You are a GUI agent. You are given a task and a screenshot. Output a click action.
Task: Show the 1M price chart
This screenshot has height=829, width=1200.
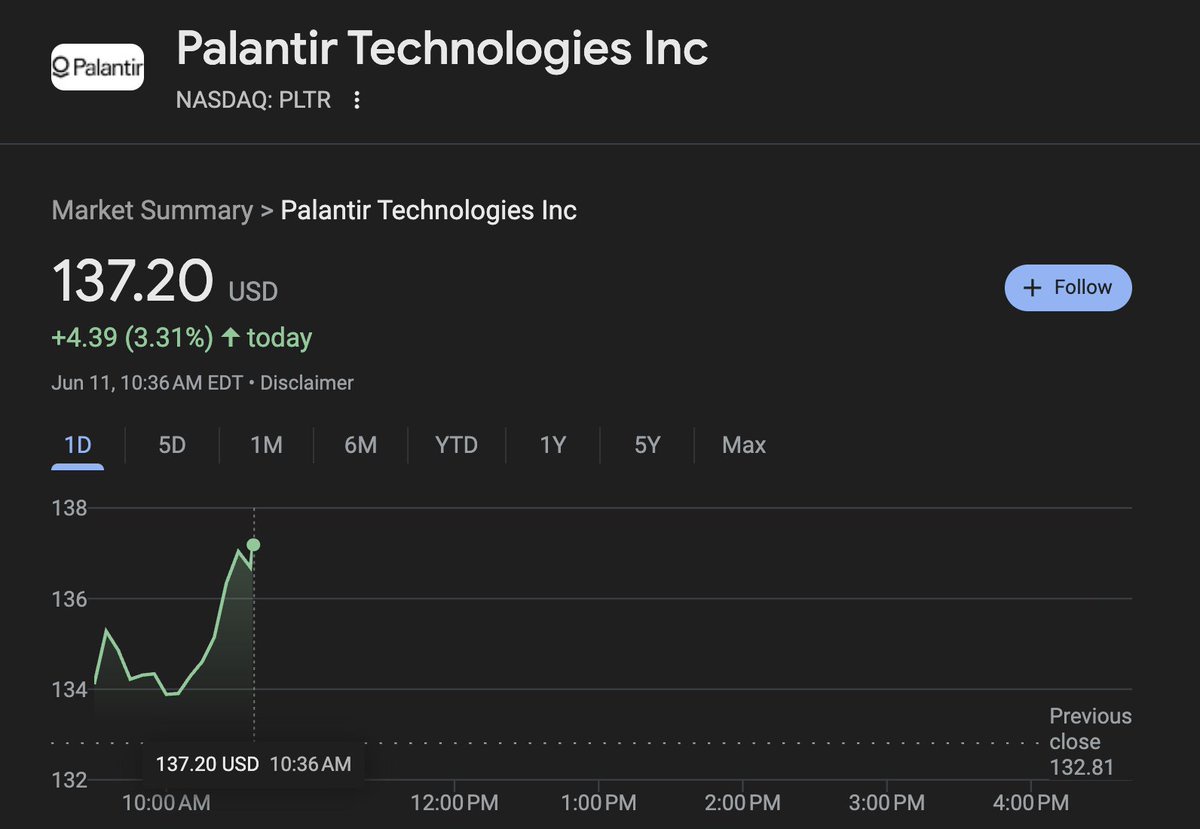click(x=266, y=445)
